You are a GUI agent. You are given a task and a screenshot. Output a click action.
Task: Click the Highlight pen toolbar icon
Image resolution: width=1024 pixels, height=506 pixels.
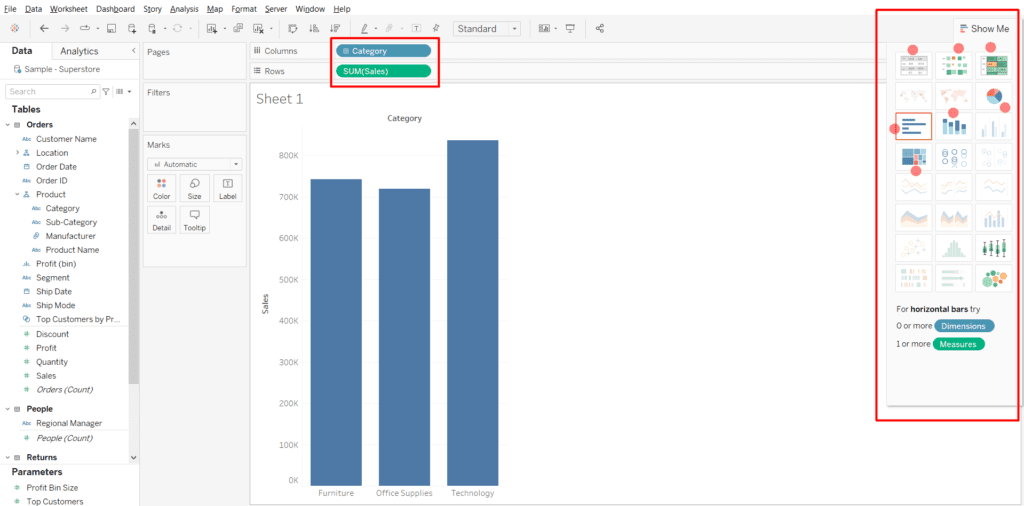(364, 29)
